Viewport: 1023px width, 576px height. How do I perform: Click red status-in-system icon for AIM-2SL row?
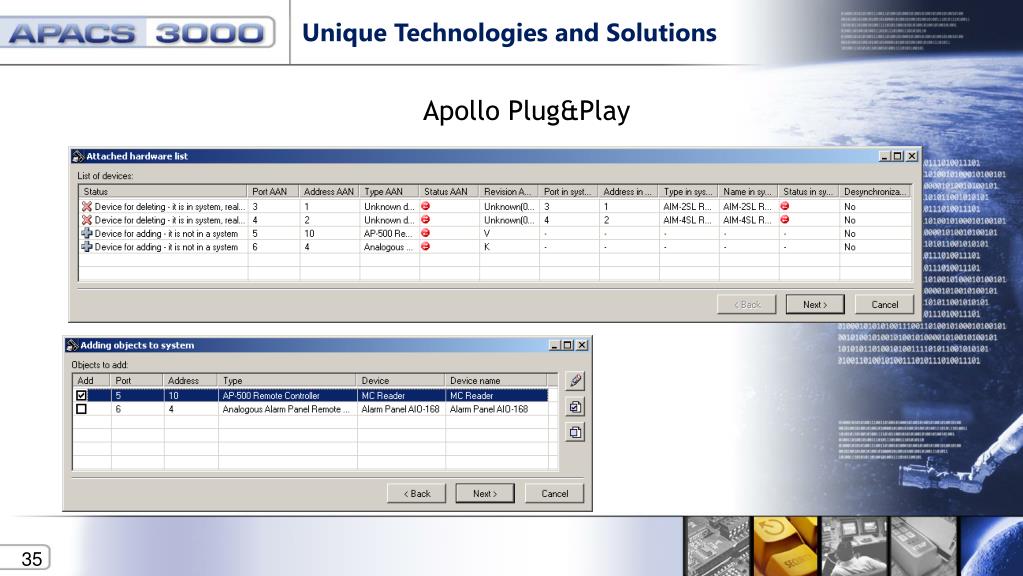coord(784,206)
